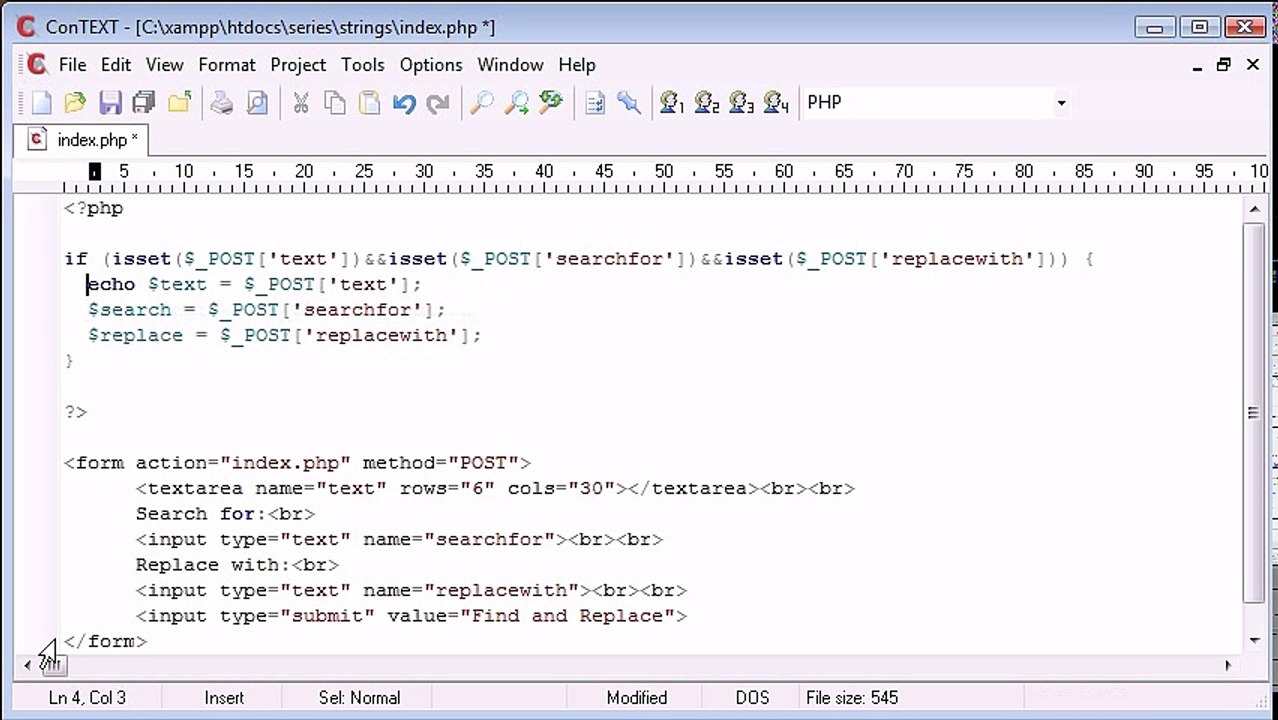The height and width of the screenshot is (720, 1278).
Task: Open the Edit menu
Action: coord(115,65)
